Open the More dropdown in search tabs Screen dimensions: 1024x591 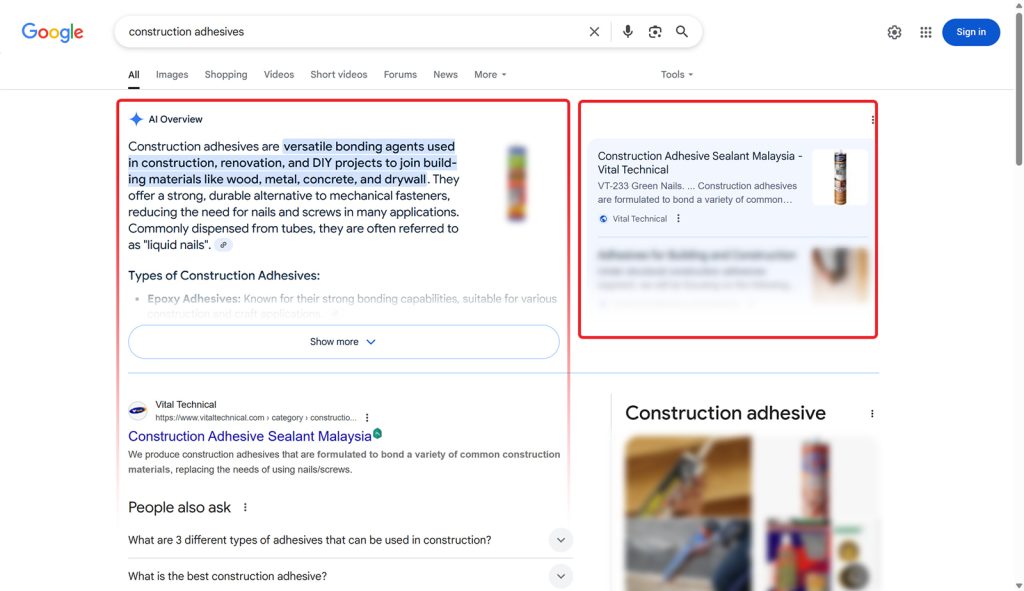pos(490,74)
